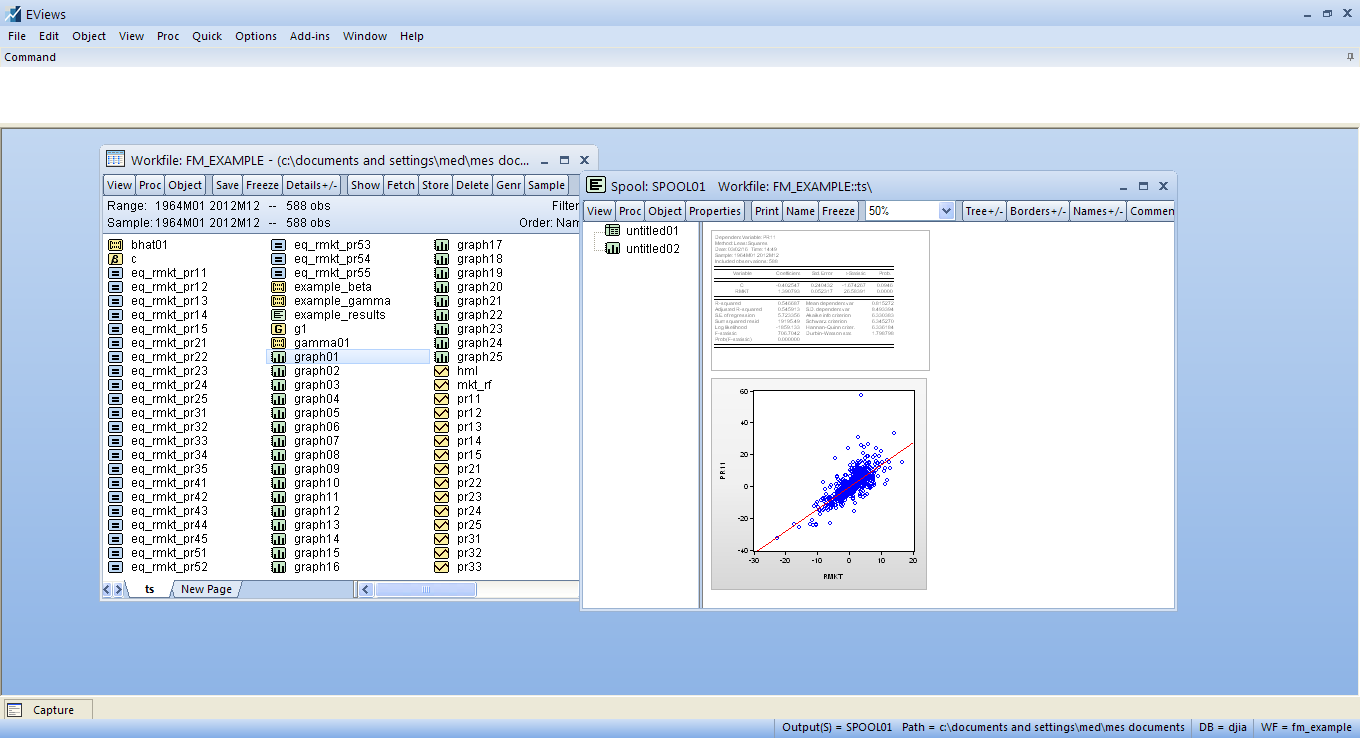Toggle Names+/- in Spool toolbar
This screenshot has width=1360, height=738.
tap(1098, 211)
